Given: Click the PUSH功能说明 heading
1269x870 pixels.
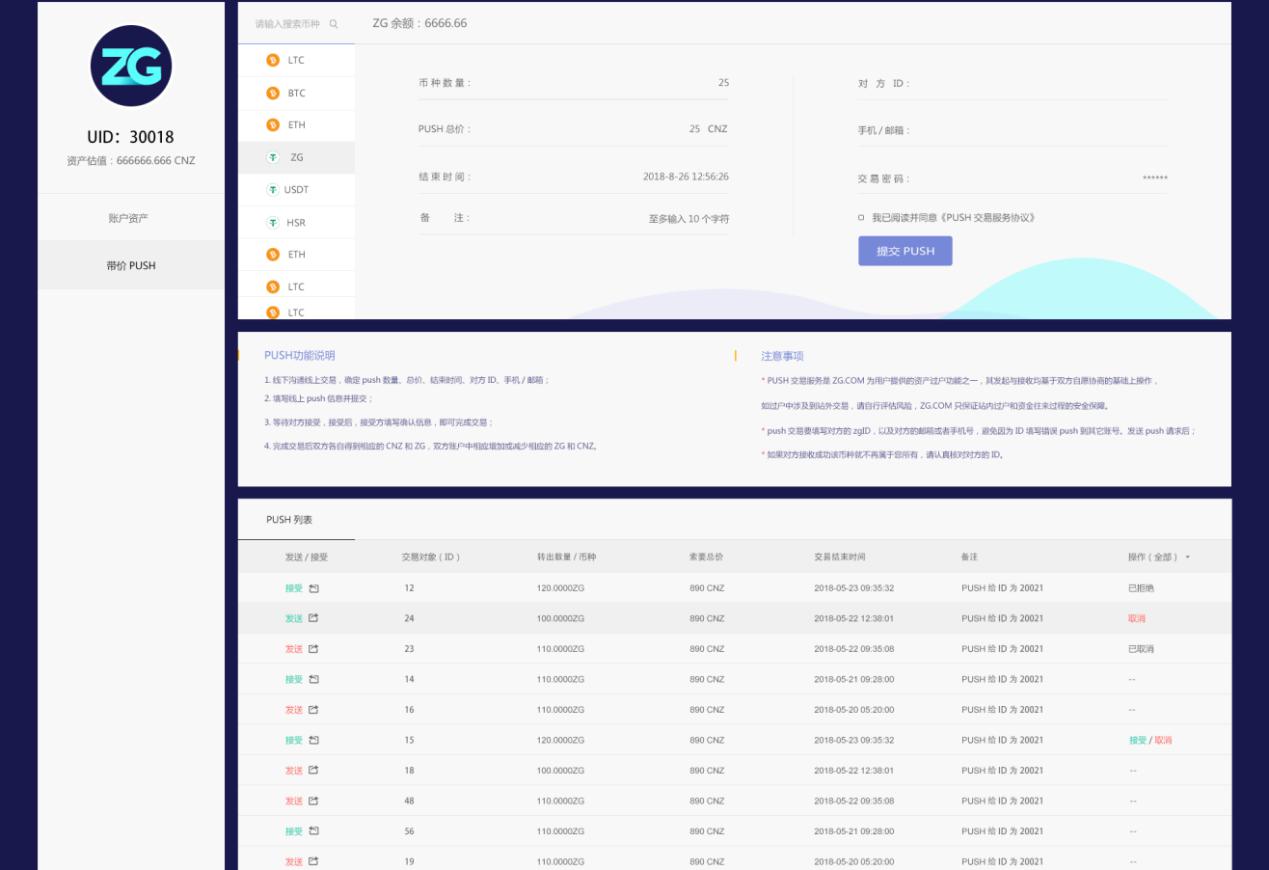Looking at the screenshot, I should 300,356.
